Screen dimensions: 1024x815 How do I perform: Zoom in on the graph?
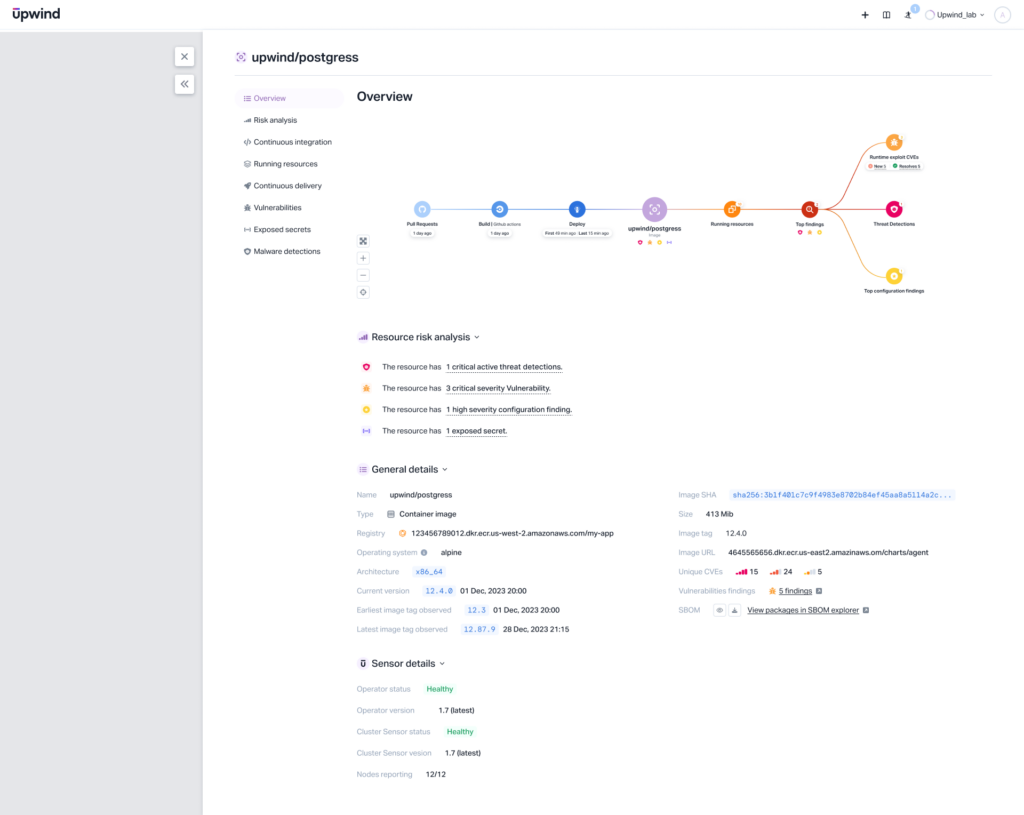(363, 259)
